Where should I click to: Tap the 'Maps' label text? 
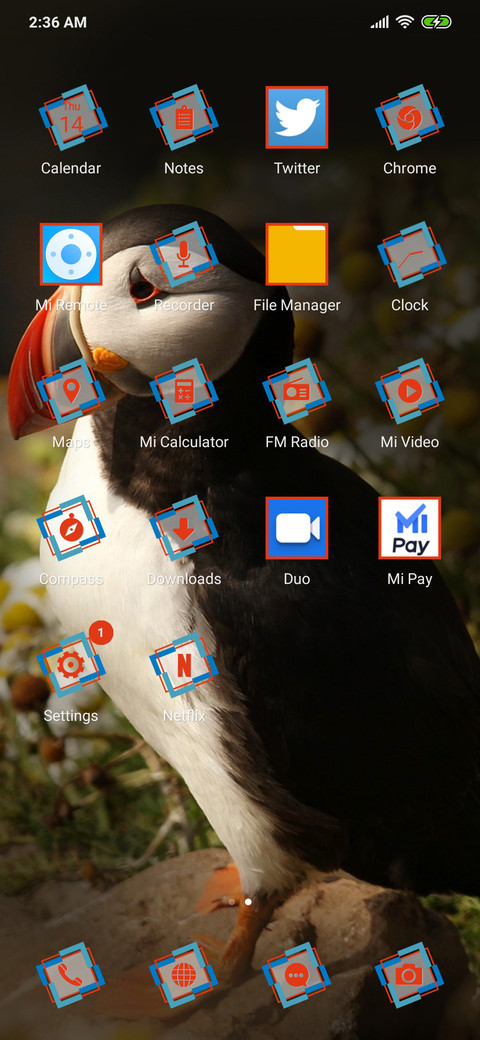tap(71, 443)
